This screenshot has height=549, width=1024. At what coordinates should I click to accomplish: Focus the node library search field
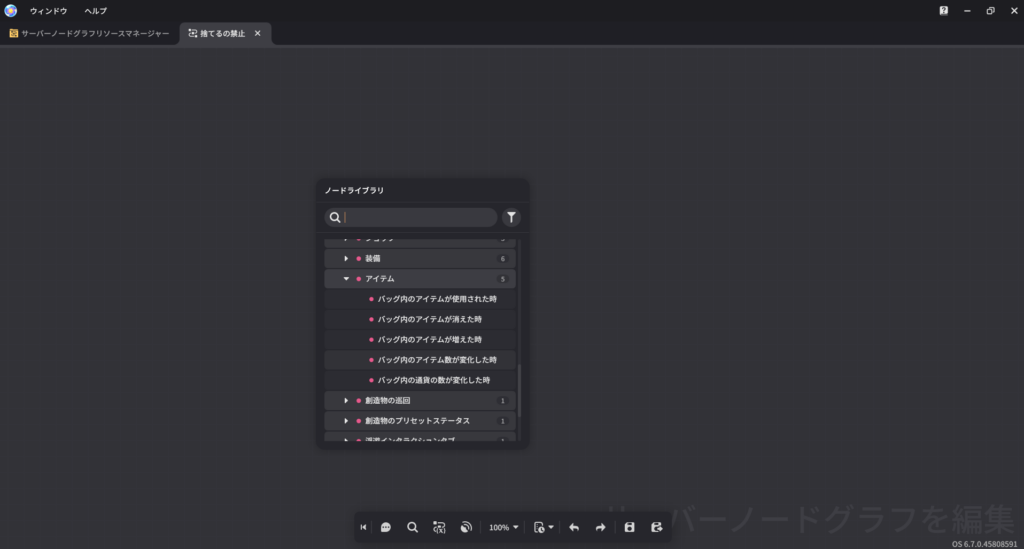click(411, 217)
